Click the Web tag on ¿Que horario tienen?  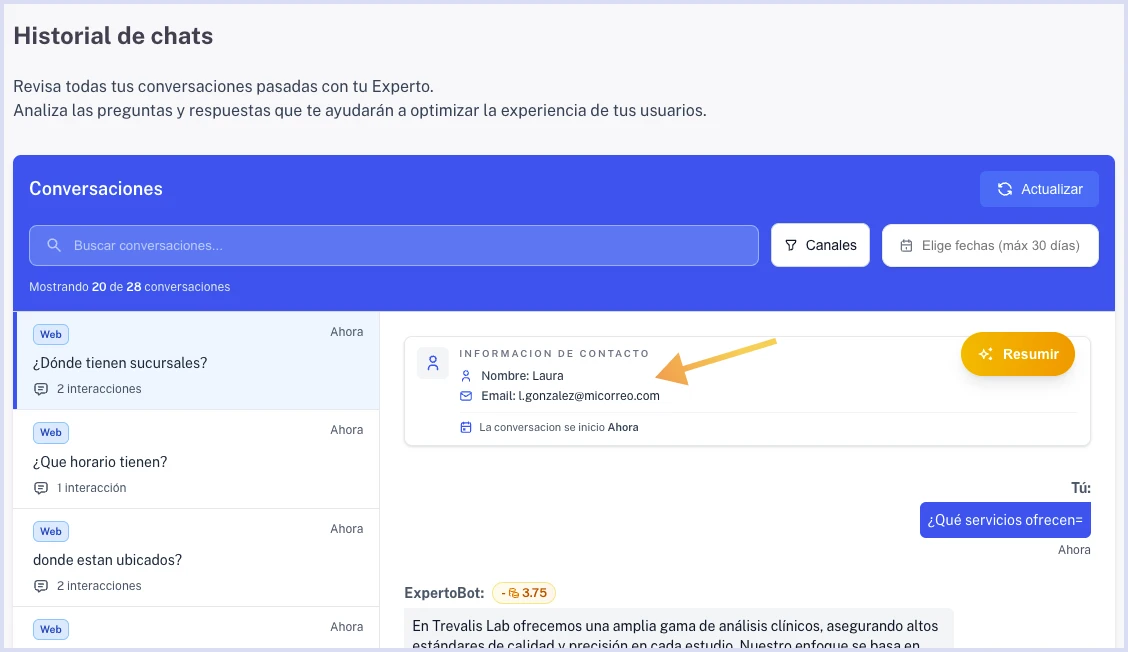point(50,433)
